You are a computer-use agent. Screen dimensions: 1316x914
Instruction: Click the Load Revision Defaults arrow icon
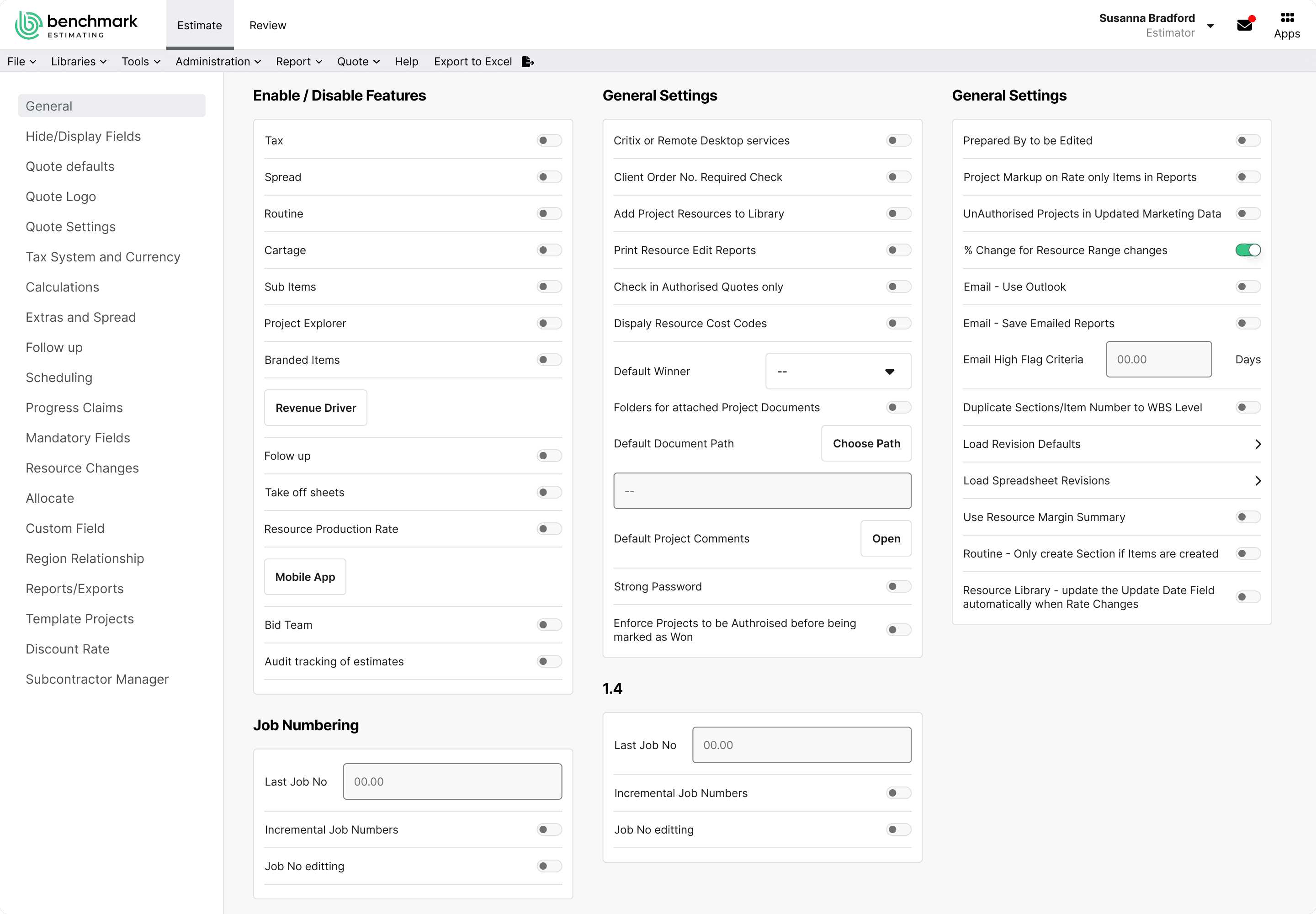click(1258, 444)
